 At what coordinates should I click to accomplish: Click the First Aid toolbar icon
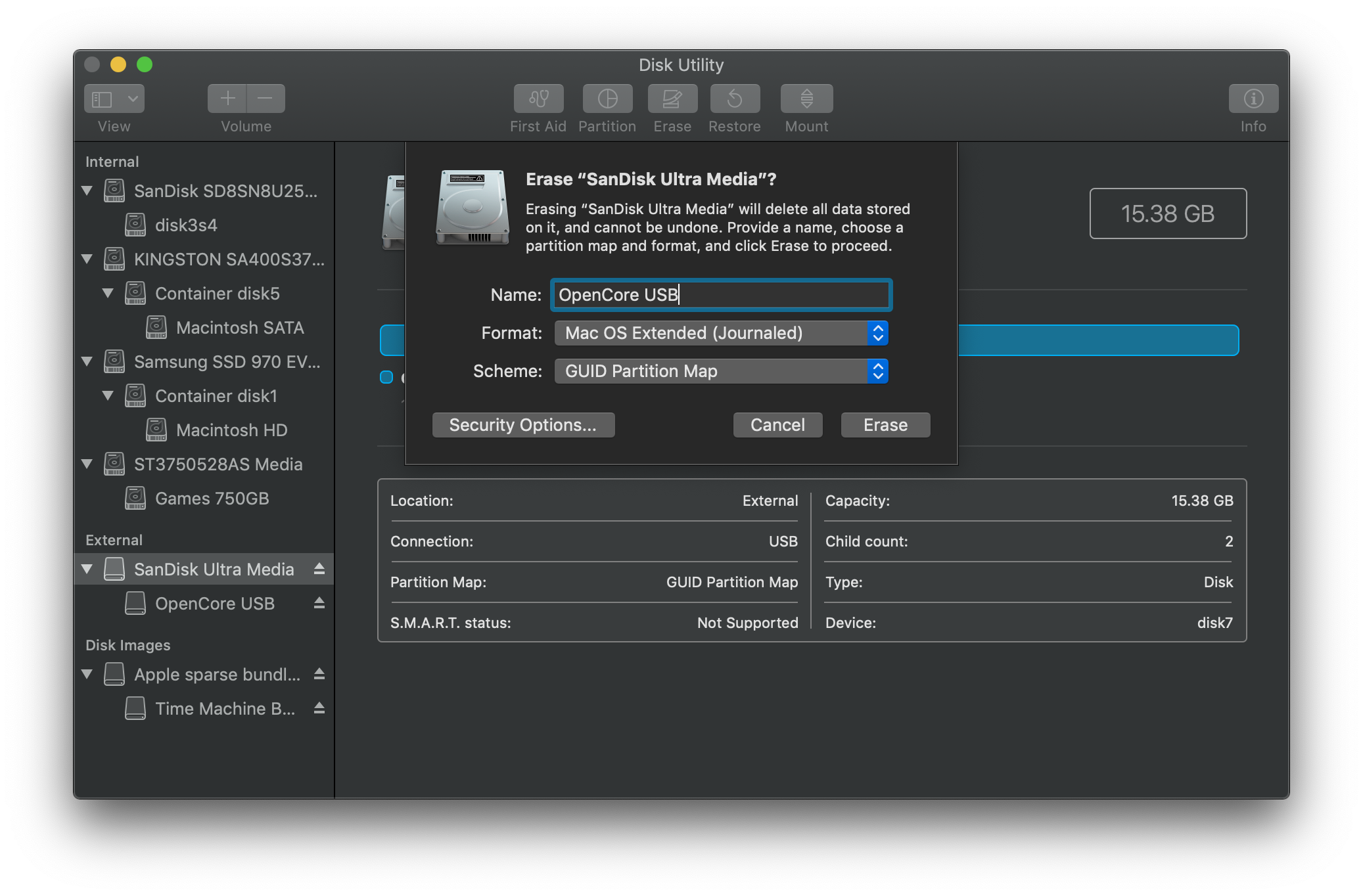(x=538, y=99)
